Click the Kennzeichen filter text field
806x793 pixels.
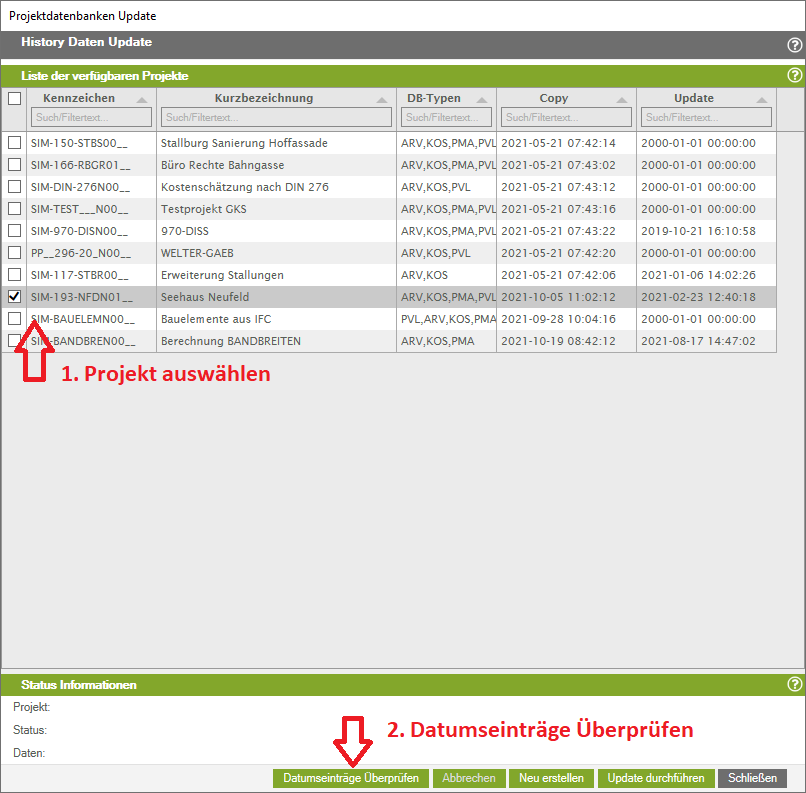tap(91, 118)
